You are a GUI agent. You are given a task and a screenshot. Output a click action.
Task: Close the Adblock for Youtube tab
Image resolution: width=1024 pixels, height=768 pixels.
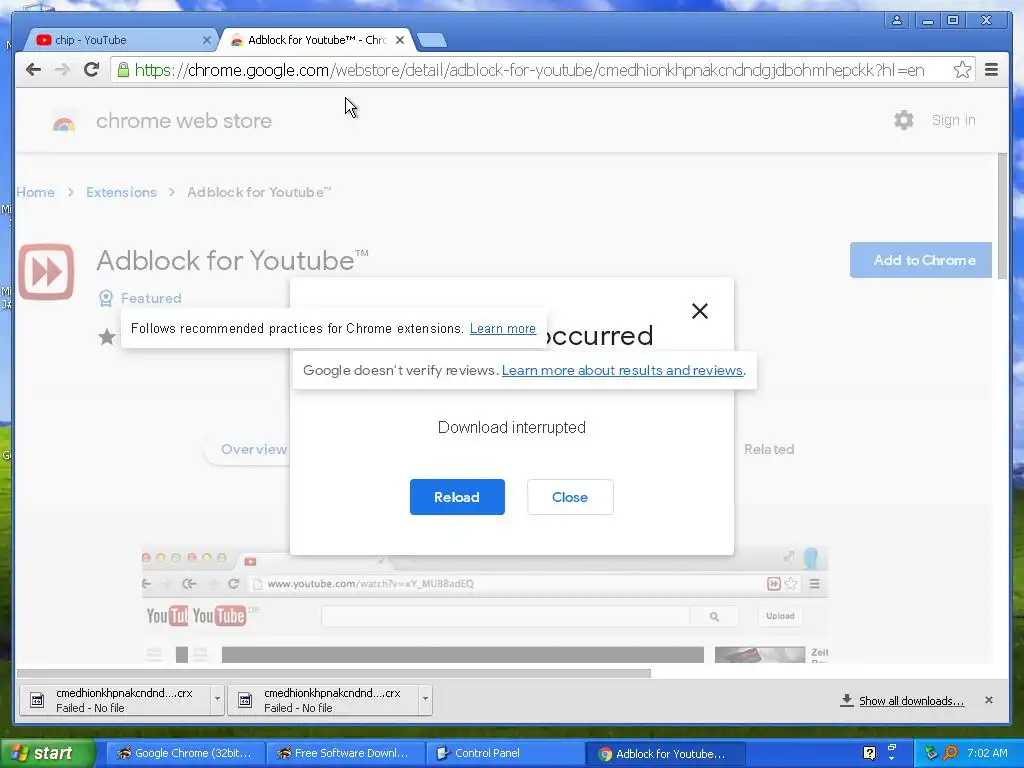[400, 40]
